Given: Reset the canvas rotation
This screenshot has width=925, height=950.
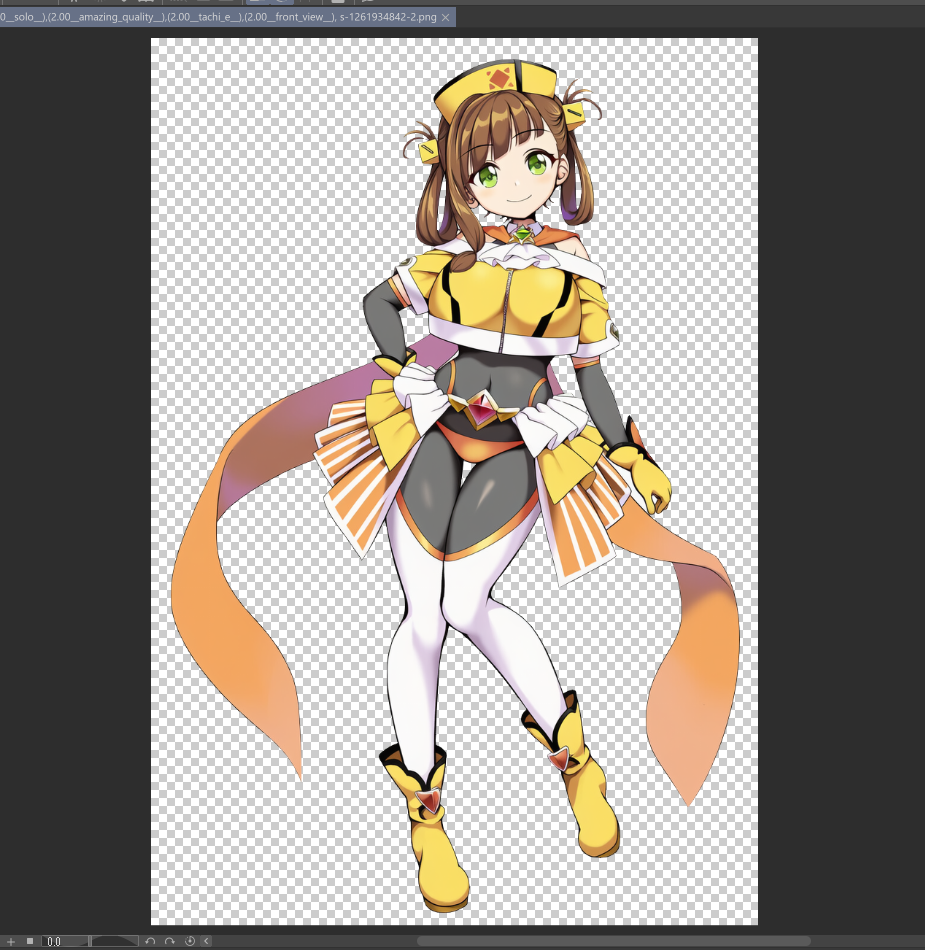Looking at the screenshot, I should tap(190, 941).
